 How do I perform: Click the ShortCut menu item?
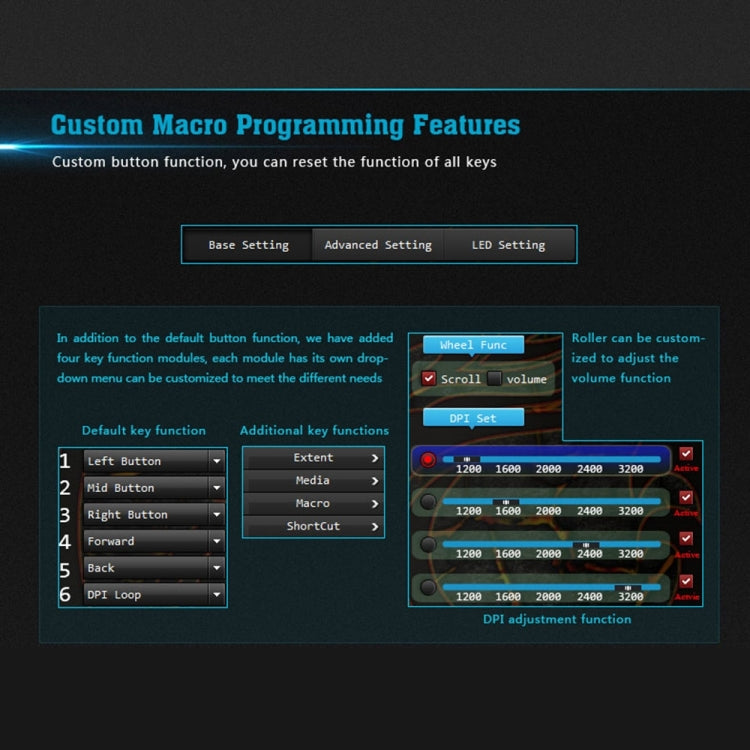pos(313,526)
